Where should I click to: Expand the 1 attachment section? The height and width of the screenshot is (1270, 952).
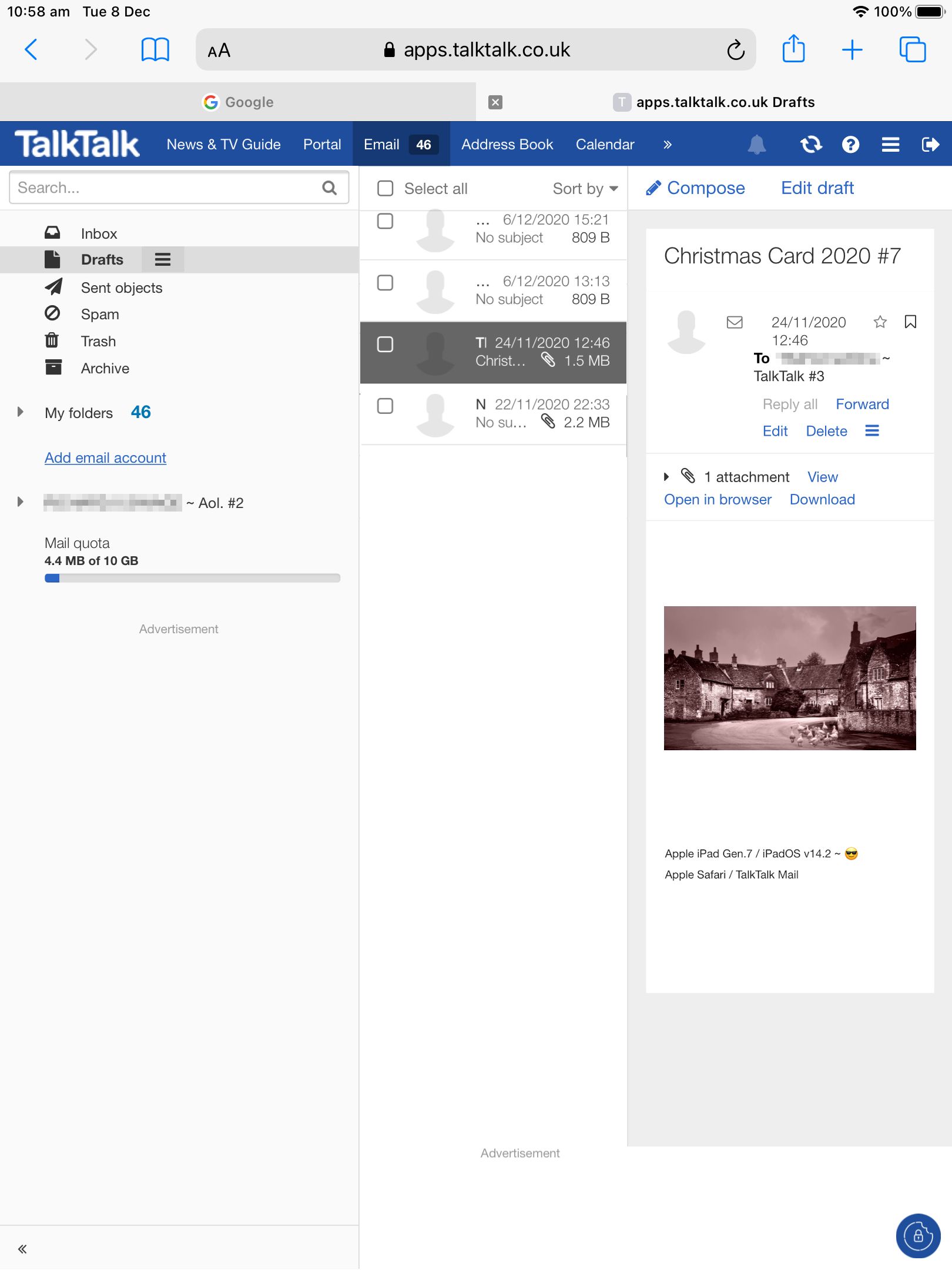point(666,477)
